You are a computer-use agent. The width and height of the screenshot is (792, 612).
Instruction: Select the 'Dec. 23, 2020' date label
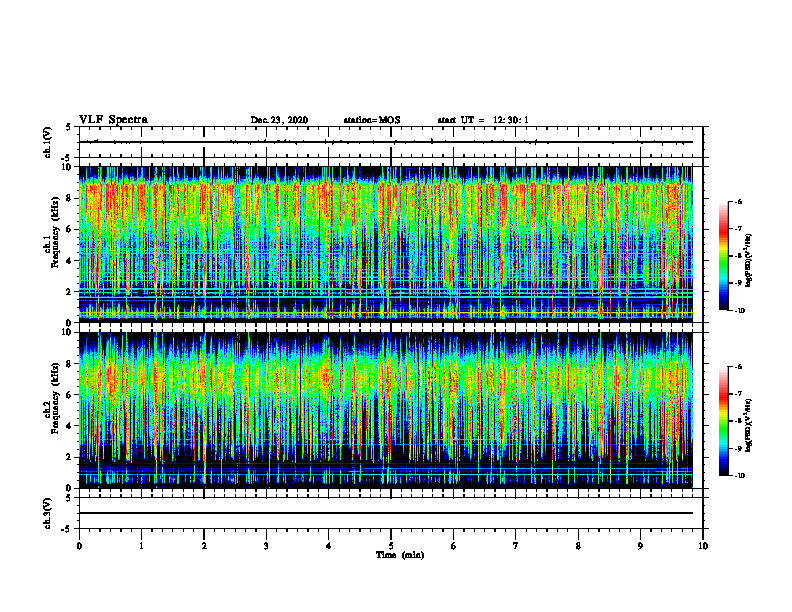tap(279, 120)
